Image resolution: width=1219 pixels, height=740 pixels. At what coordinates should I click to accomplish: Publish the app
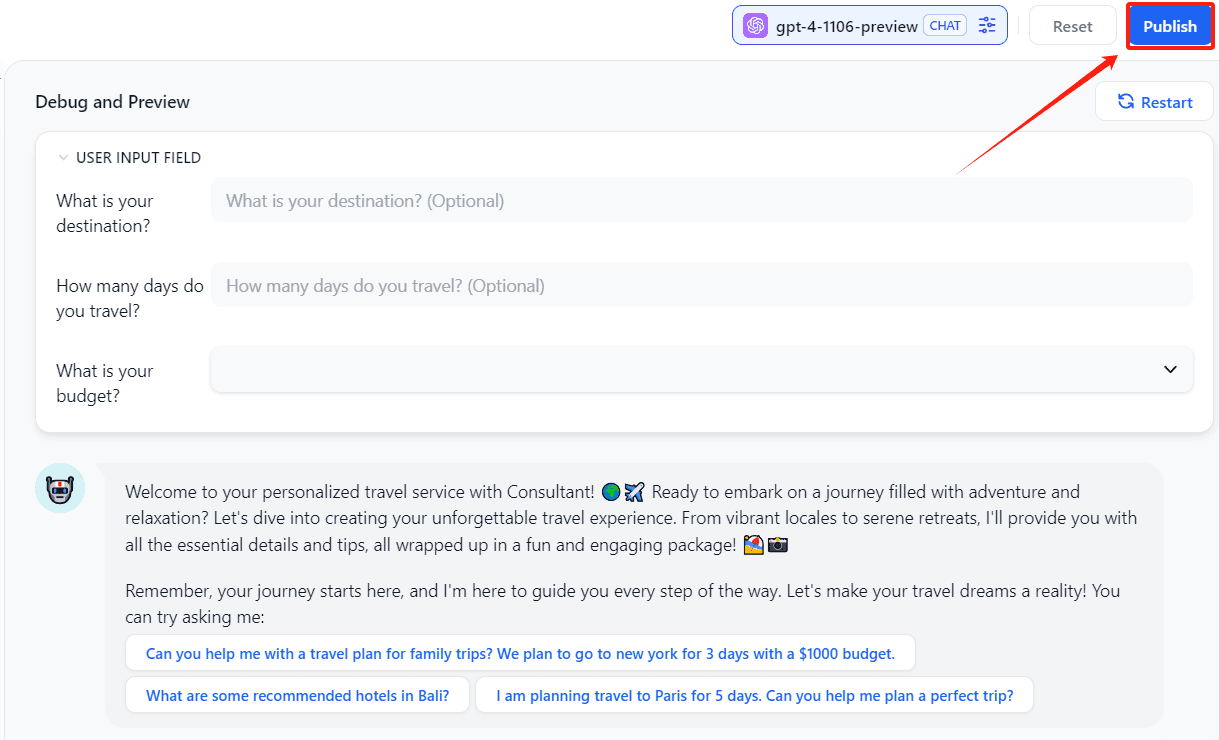1170,27
